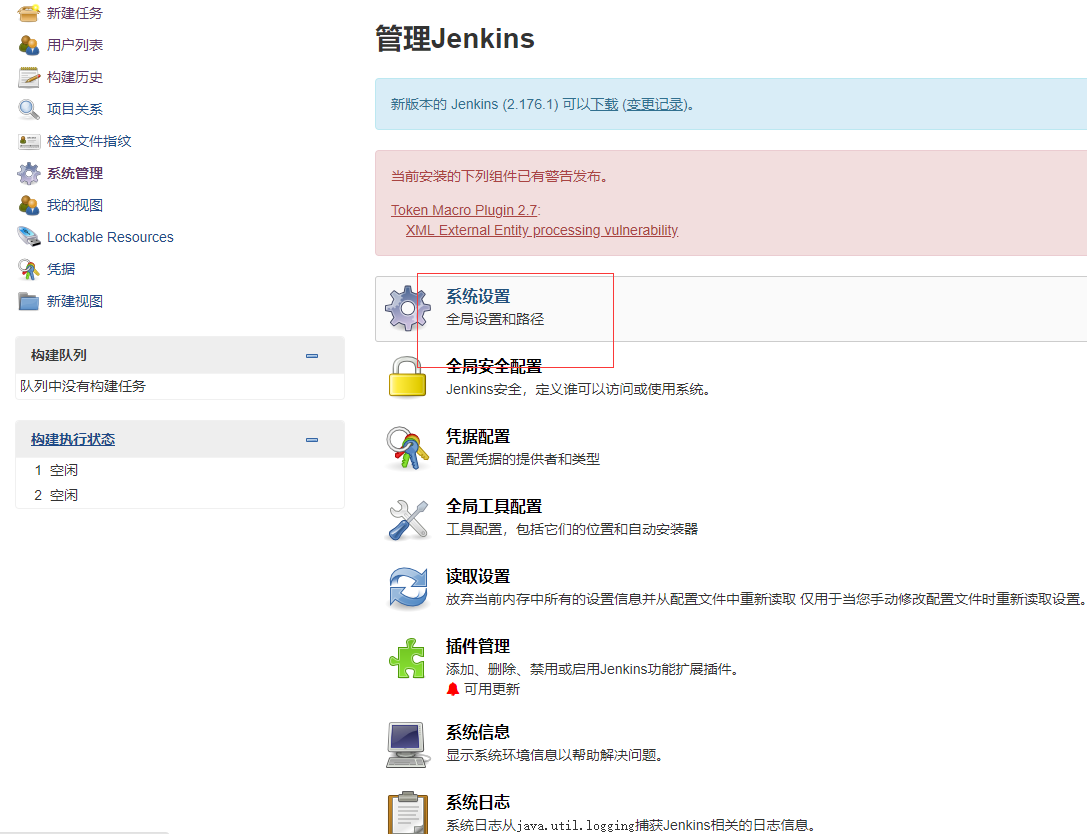Open 我的视图 in the sidebar

75,205
